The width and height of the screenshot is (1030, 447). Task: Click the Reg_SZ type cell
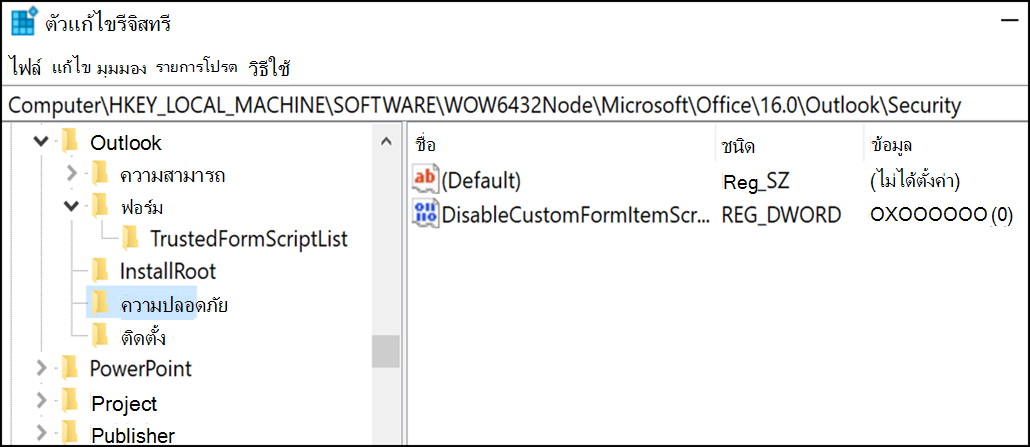(x=755, y=181)
